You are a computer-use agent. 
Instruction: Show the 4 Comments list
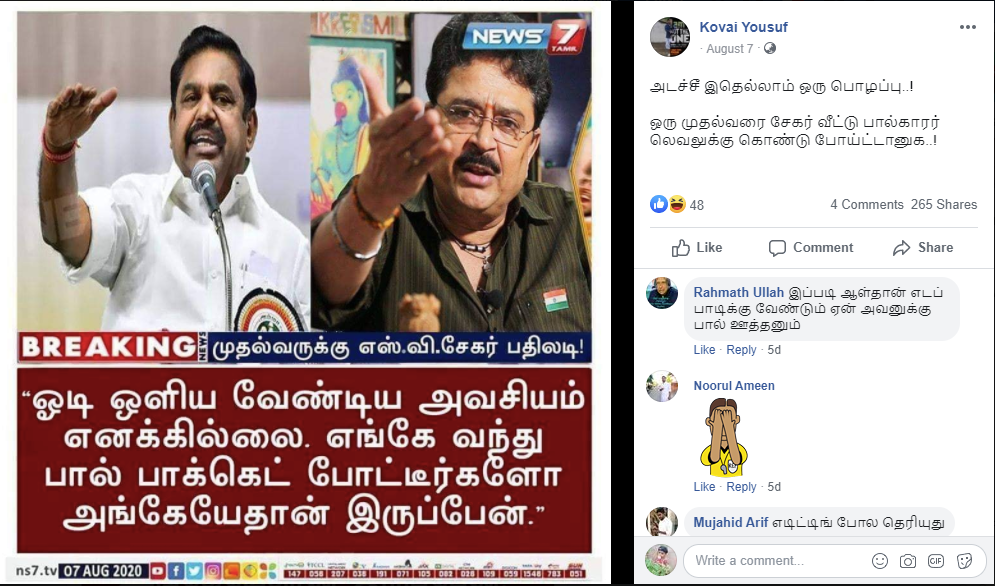(867, 204)
